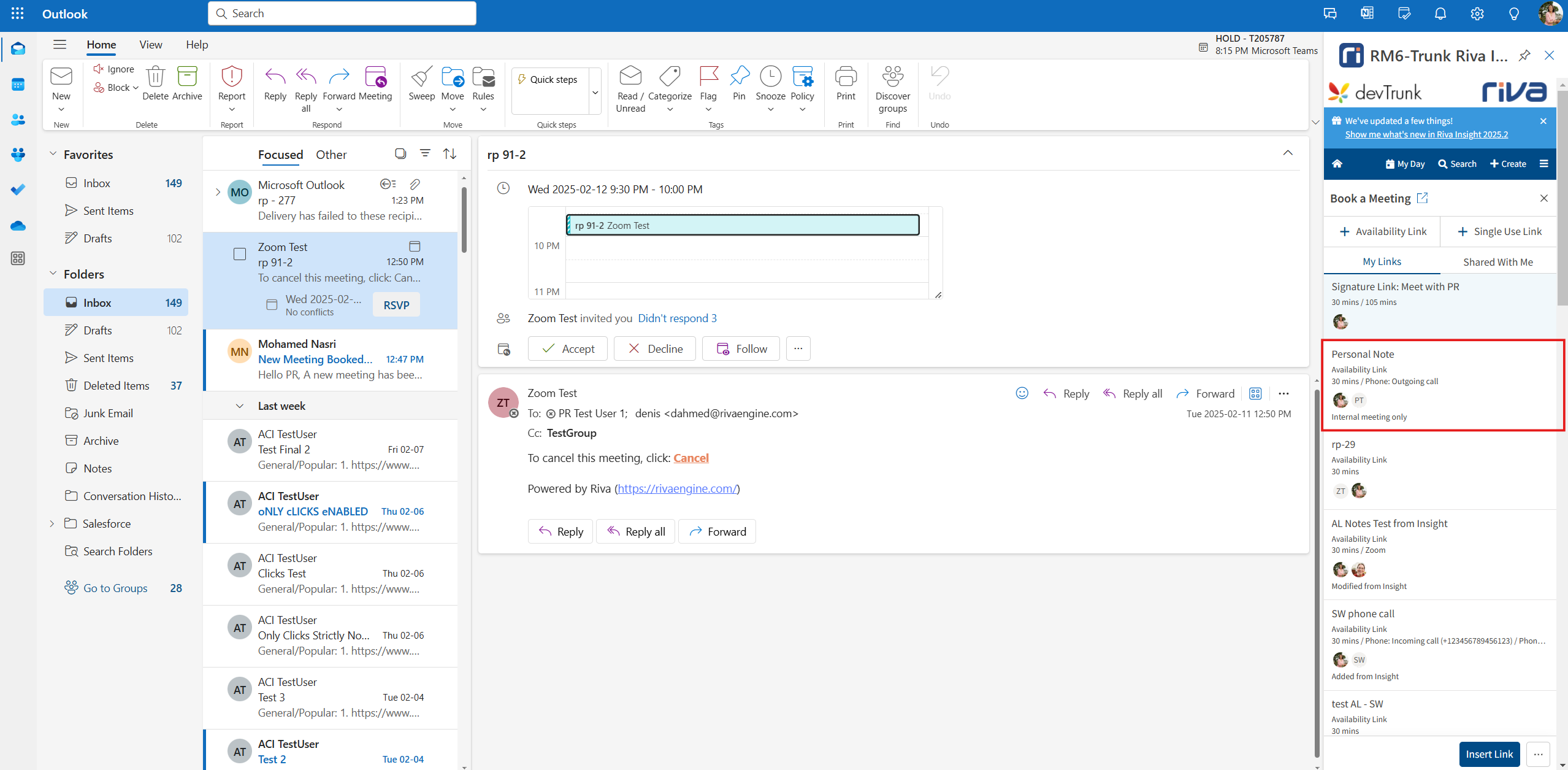
Task: Pin the Riva Insight side pane
Action: 1524,56
